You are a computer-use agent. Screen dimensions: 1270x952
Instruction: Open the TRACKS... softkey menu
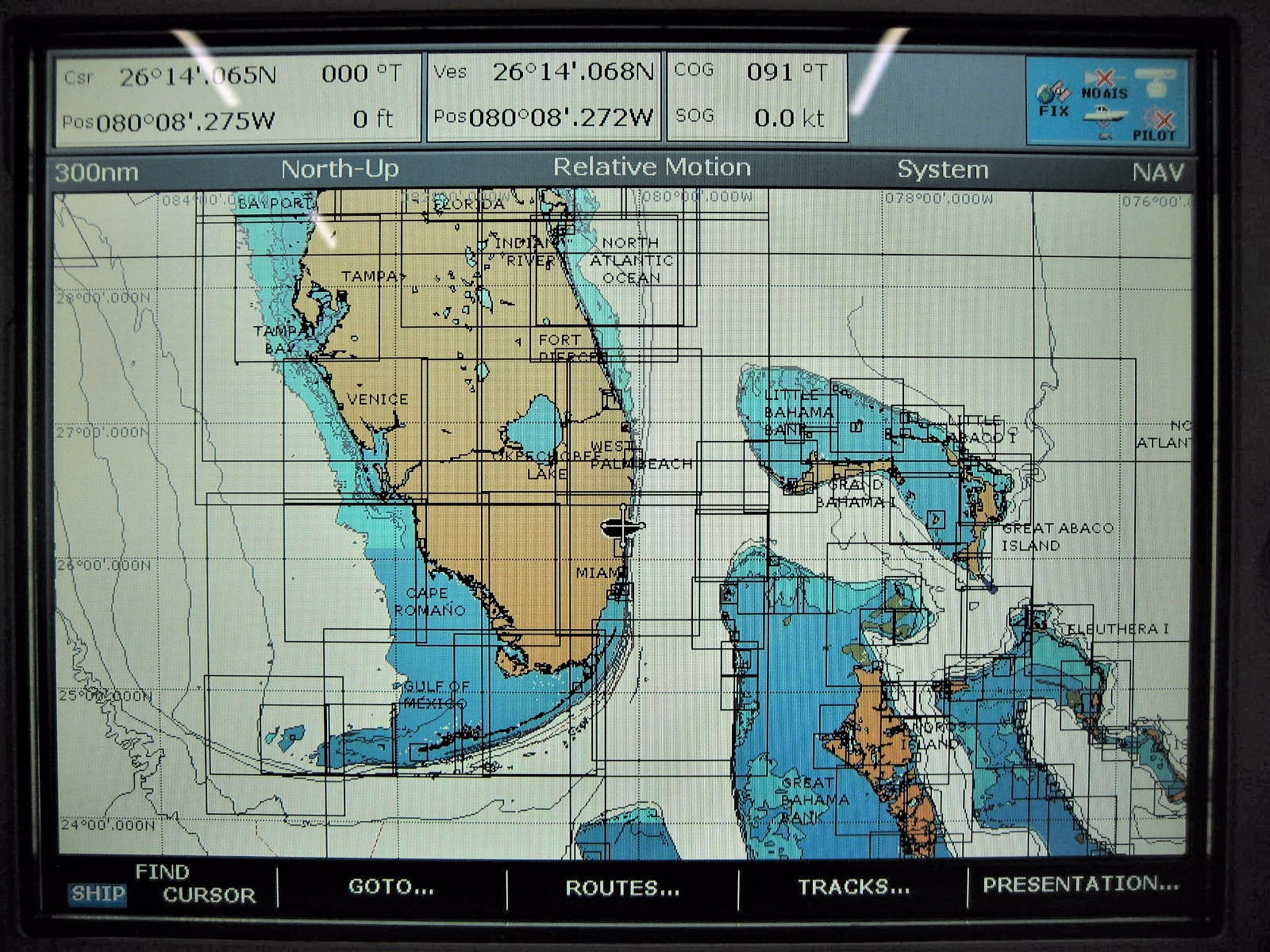853,887
